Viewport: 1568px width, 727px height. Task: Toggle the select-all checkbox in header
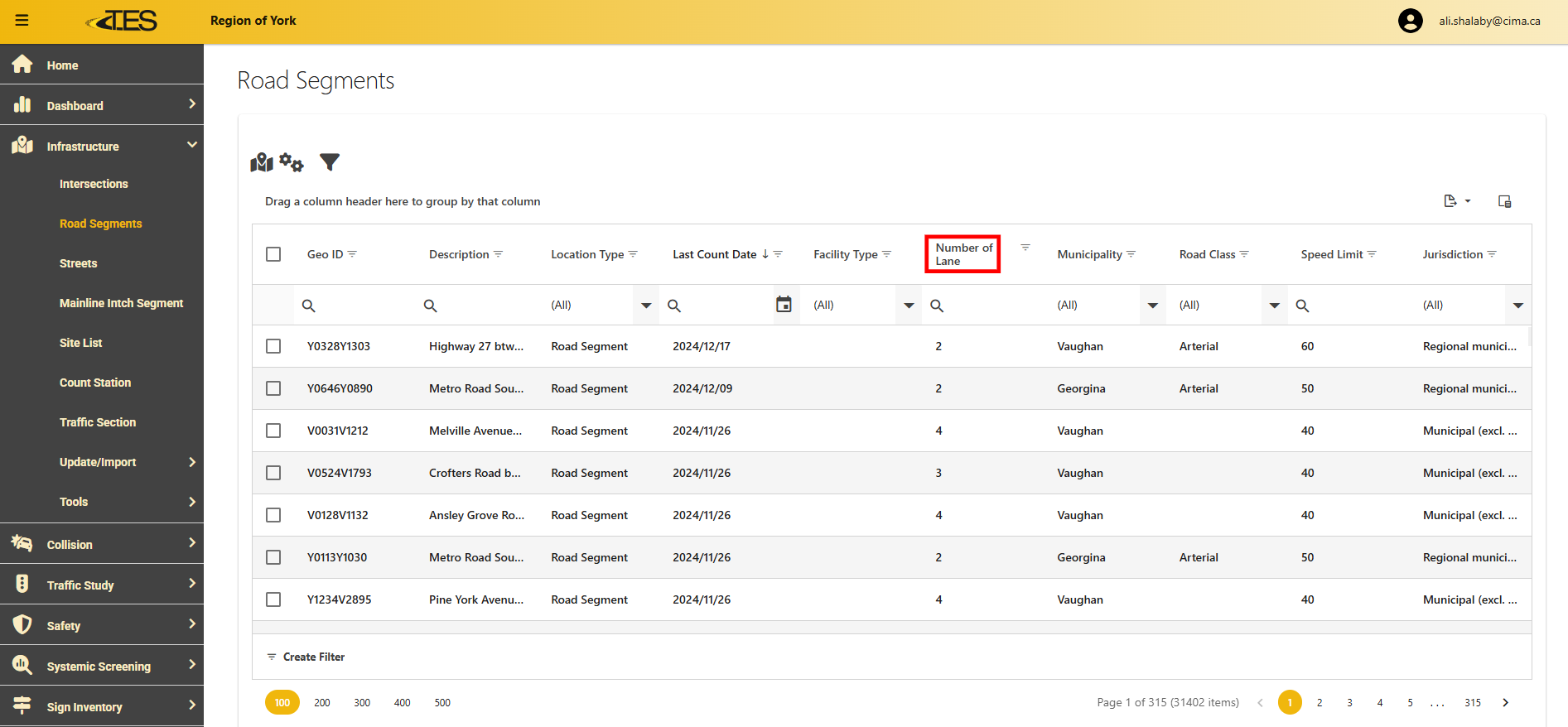(x=273, y=254)
